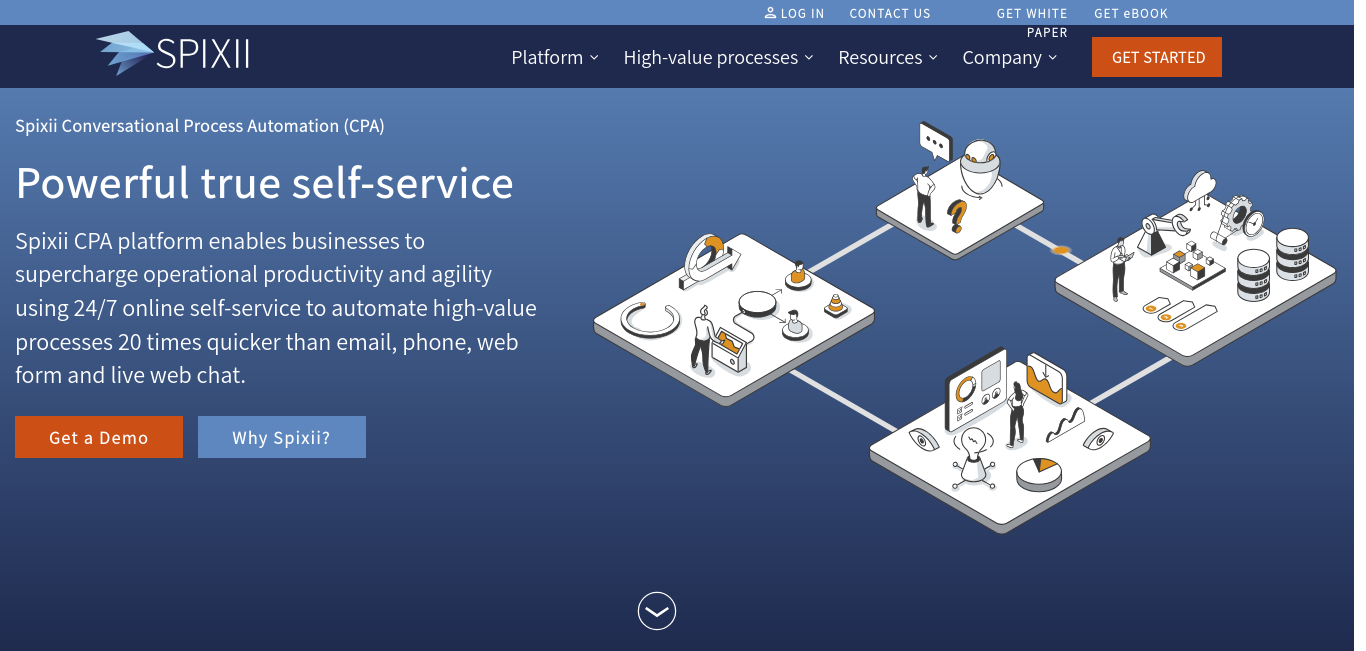This screenshot has height=651, width=1366.
Task: Click the scroll-down chevron circle icon
Action: click(657, 611)
